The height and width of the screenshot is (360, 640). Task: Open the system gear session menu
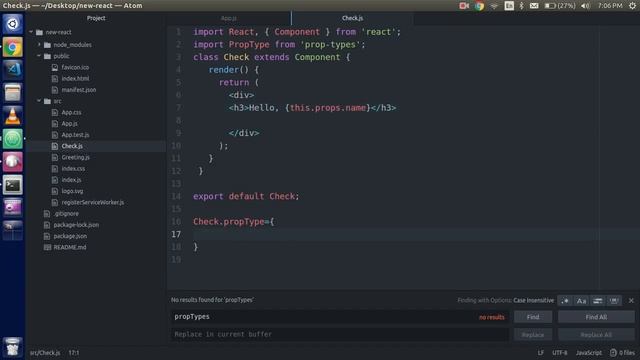(x=632, y=6)
